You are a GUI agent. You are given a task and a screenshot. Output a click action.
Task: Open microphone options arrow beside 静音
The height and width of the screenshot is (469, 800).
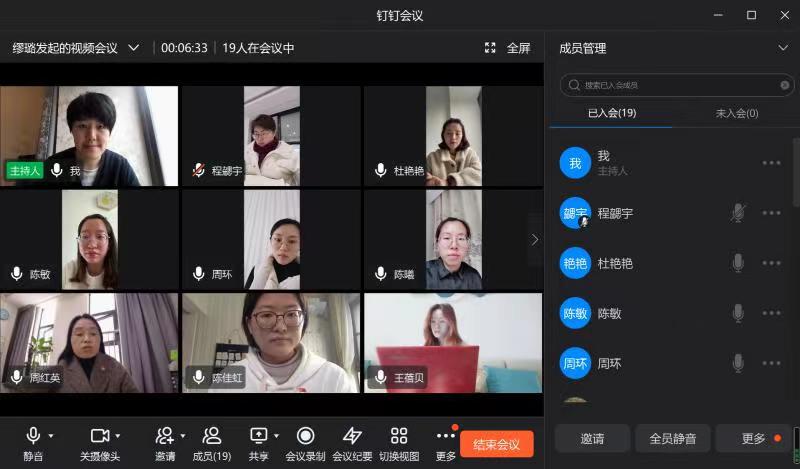pyautogui.click(x=51, y=436)
